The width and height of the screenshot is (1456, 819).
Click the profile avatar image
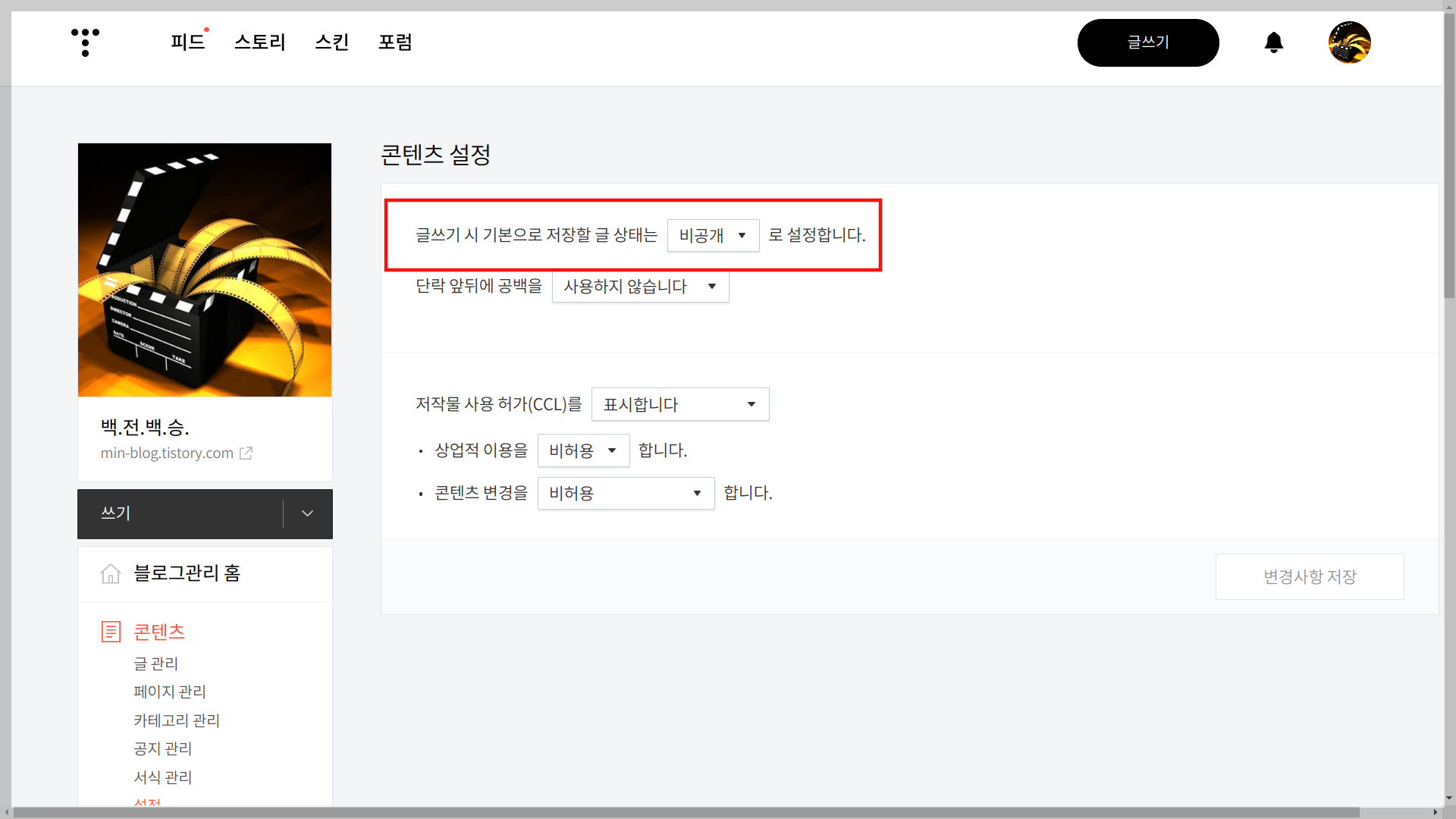pyautogui.click(x=1350, y=42)
